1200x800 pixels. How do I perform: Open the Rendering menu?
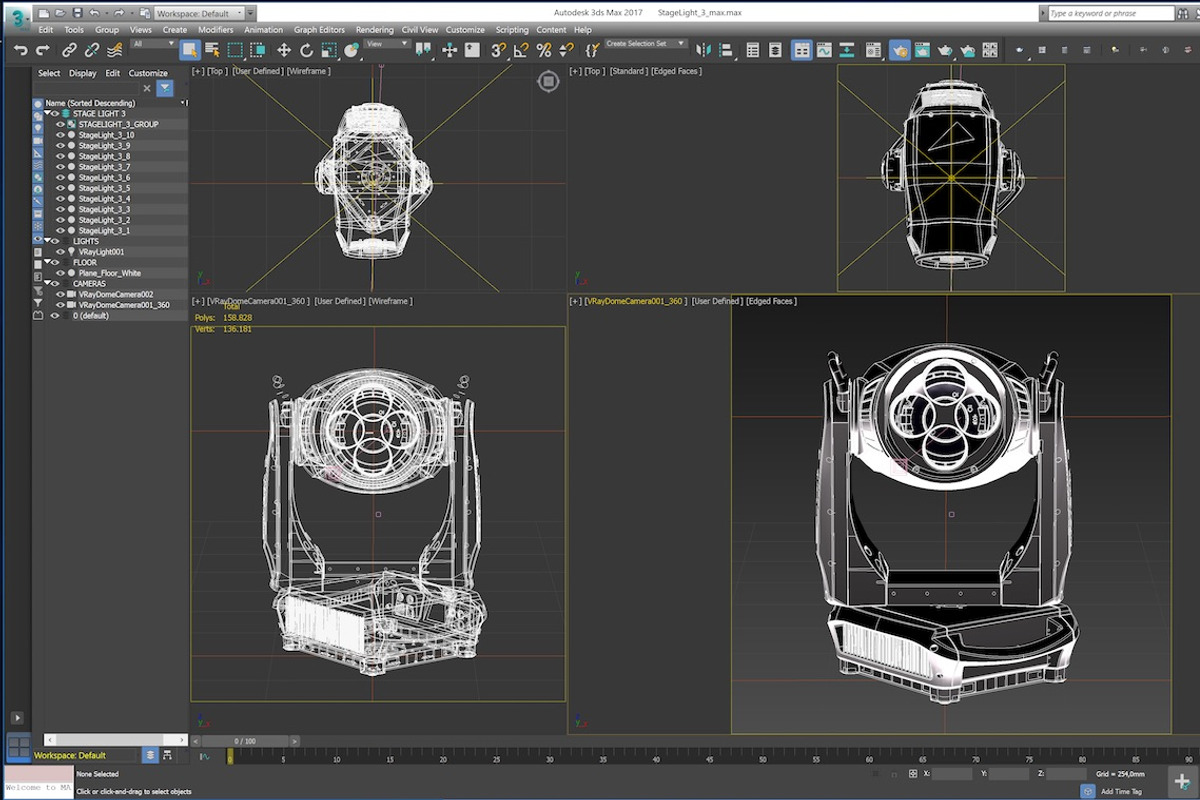coord(375,30)
